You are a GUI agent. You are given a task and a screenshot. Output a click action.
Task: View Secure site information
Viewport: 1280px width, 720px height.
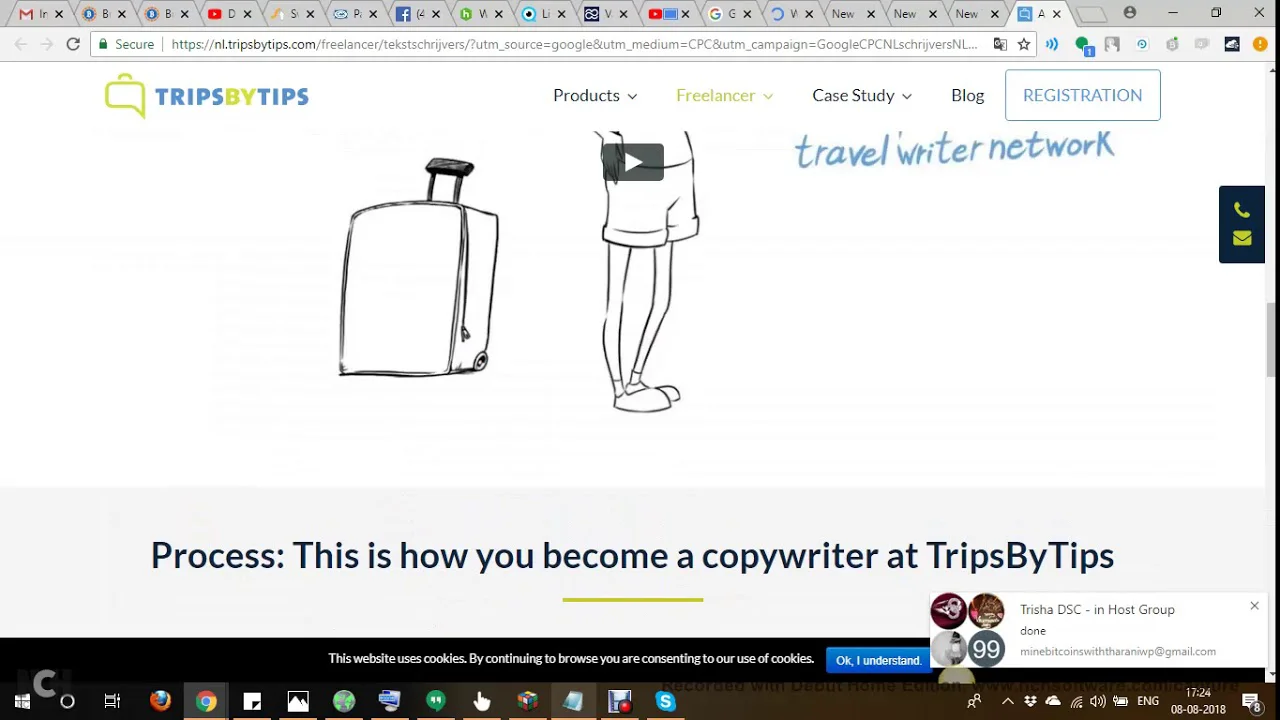coord(126,44)
